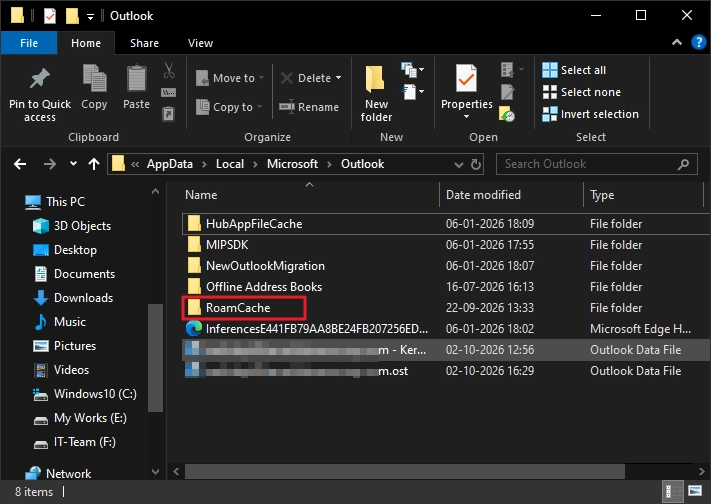Click the Easy access icon

tap(409, 92)
